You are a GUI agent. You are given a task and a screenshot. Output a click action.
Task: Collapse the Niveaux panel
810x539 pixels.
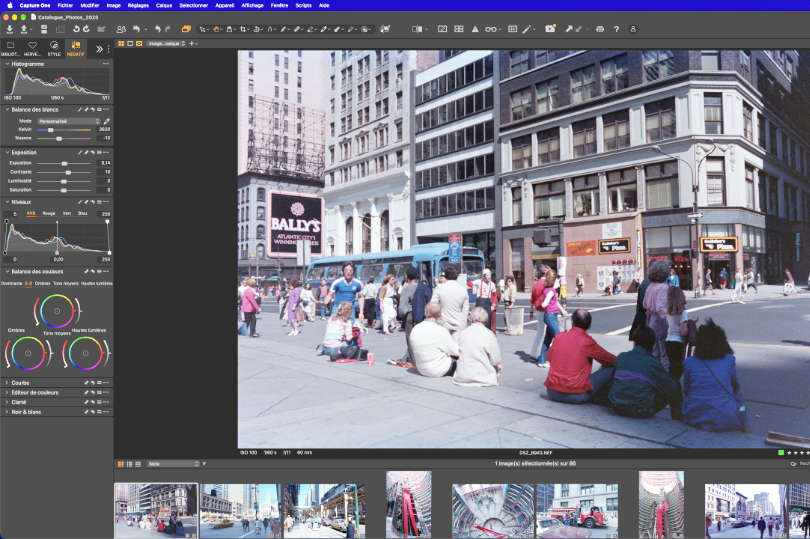click(7, 202)
